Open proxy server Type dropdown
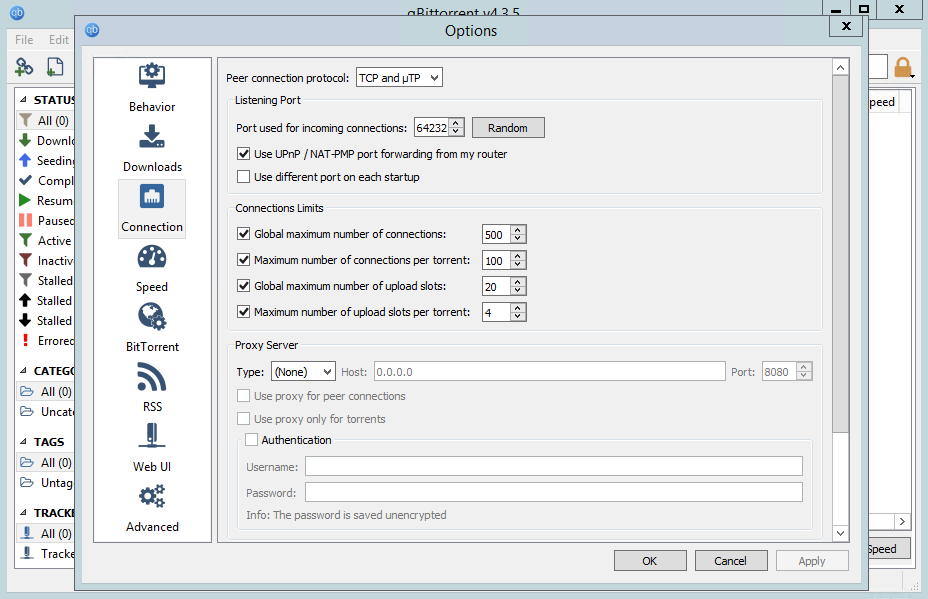The height and width of the screenshot is (599, 928). [x=303, y=372]
